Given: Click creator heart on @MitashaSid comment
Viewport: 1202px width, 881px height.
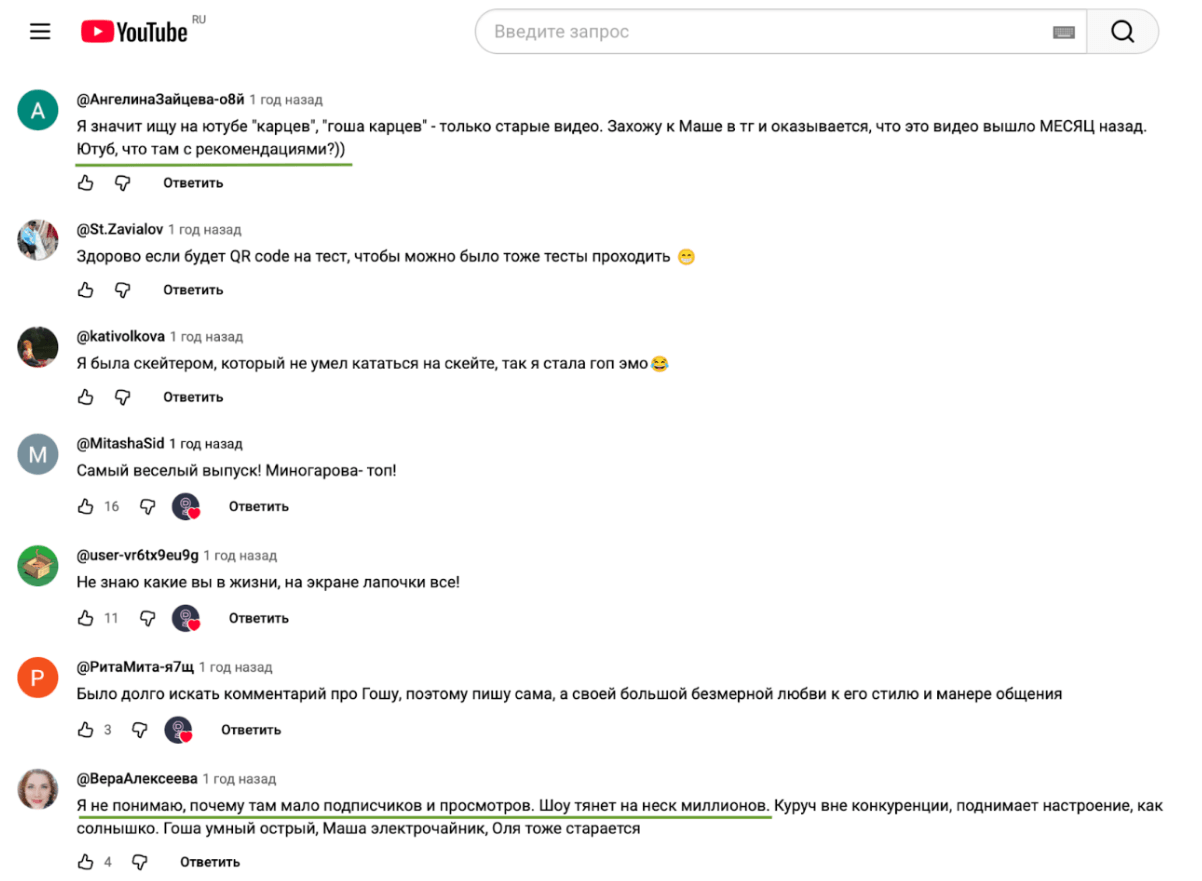Looking at the screenshot, I should point(186,507).
